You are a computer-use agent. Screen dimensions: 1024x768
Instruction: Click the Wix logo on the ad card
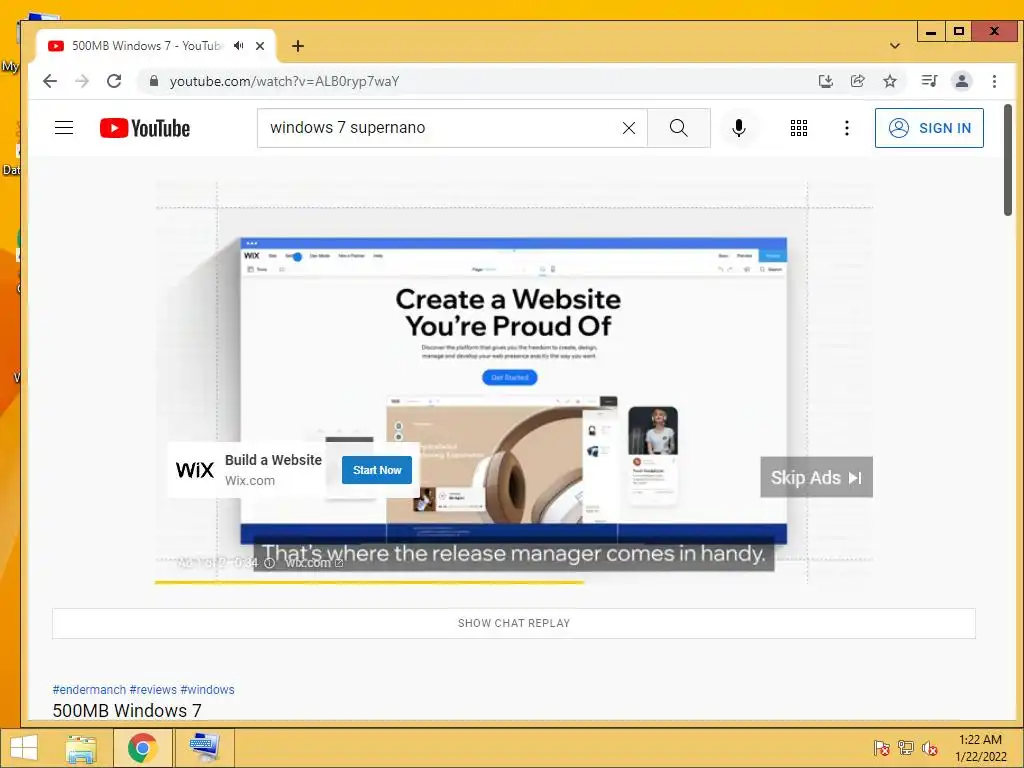point(195,470)
